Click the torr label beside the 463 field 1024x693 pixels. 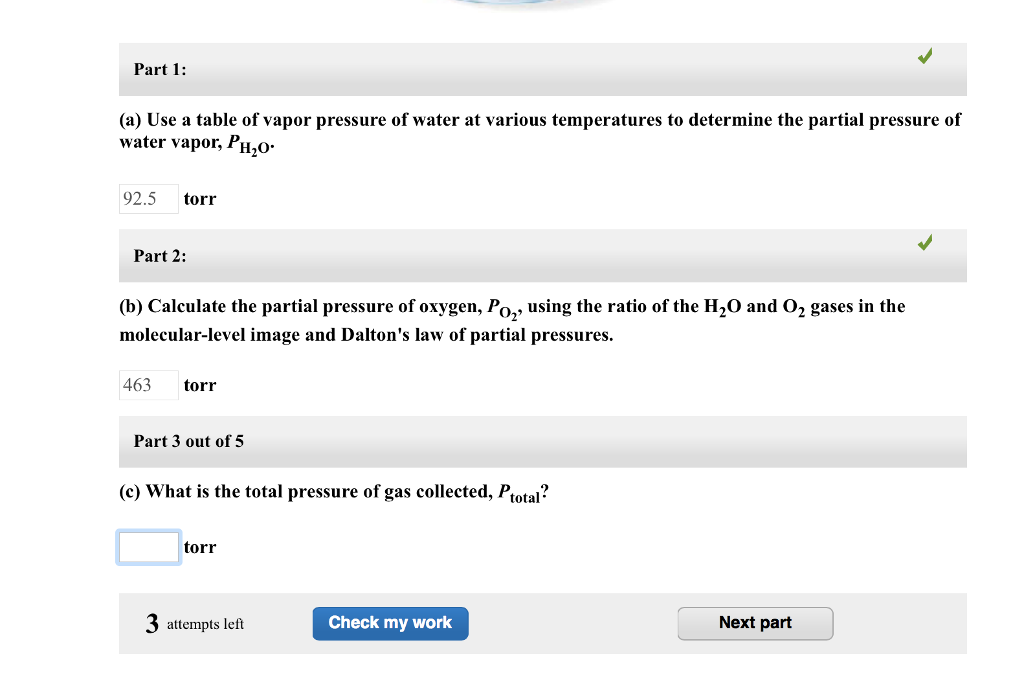200,384
